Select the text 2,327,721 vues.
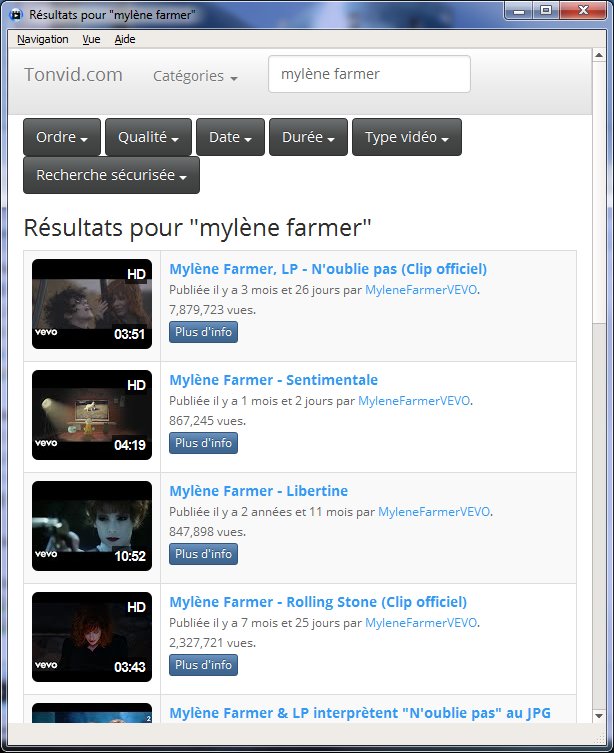Screen dimensions: 614x753 click(x=212, y=643)
